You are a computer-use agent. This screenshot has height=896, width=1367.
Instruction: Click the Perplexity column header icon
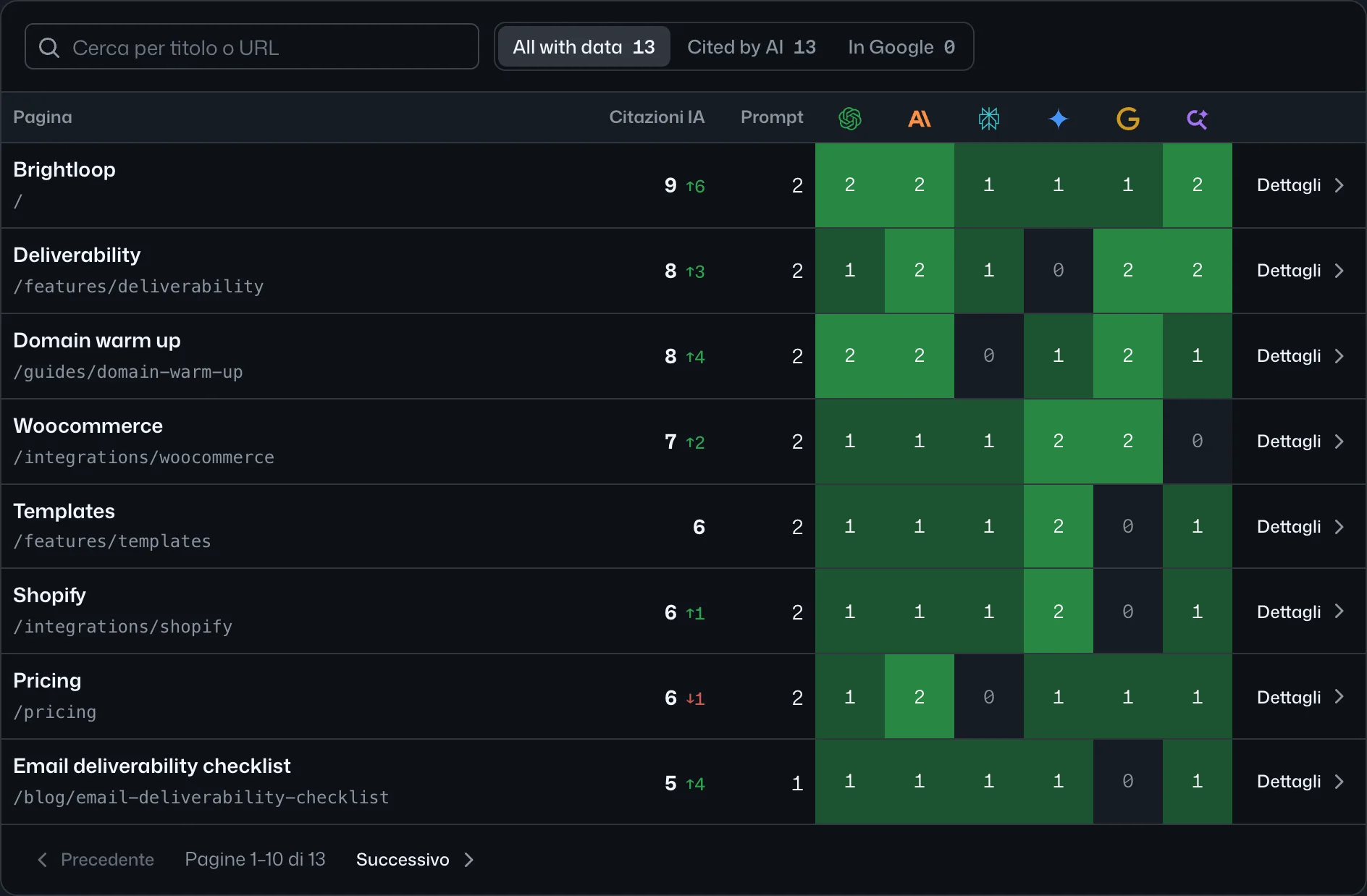(x=989, y=118)
